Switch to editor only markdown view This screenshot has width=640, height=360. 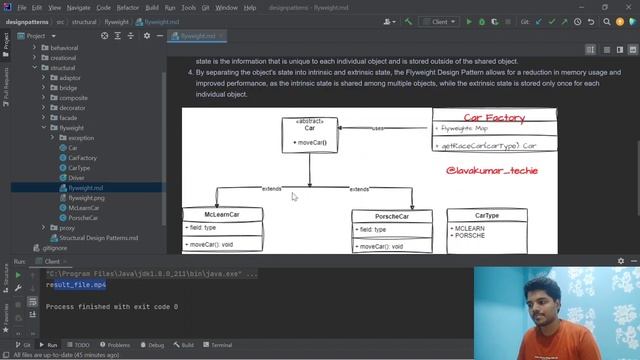click(607, 50)
